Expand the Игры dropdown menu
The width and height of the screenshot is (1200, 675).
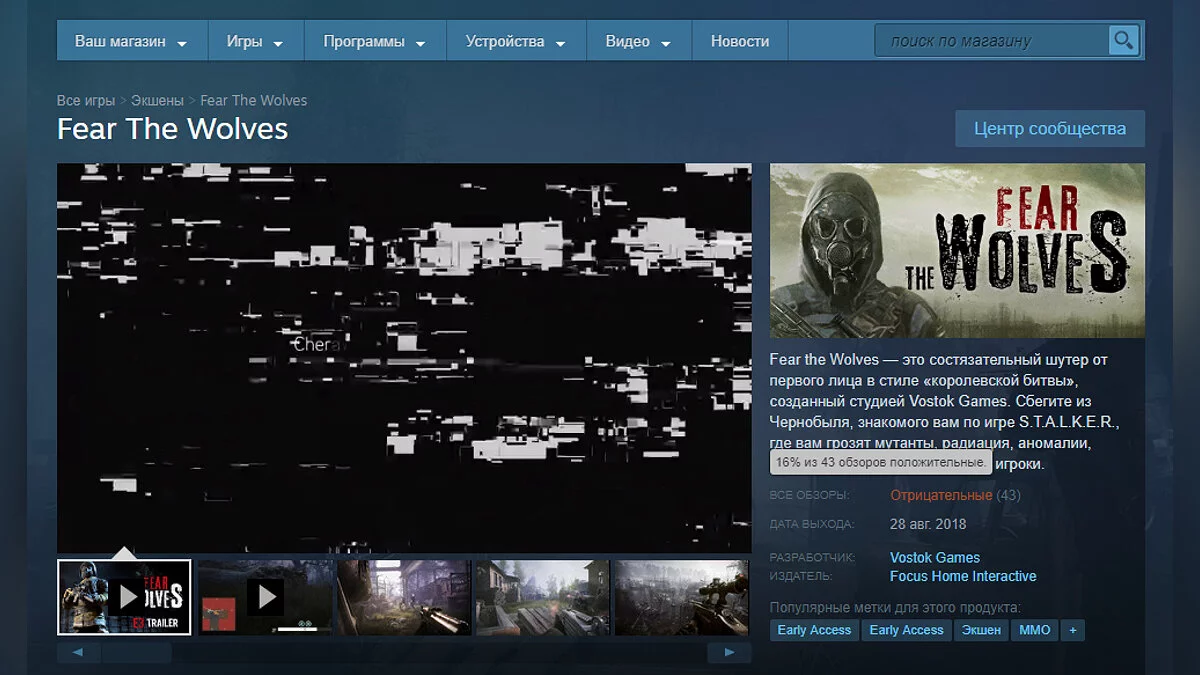point(254,42)
